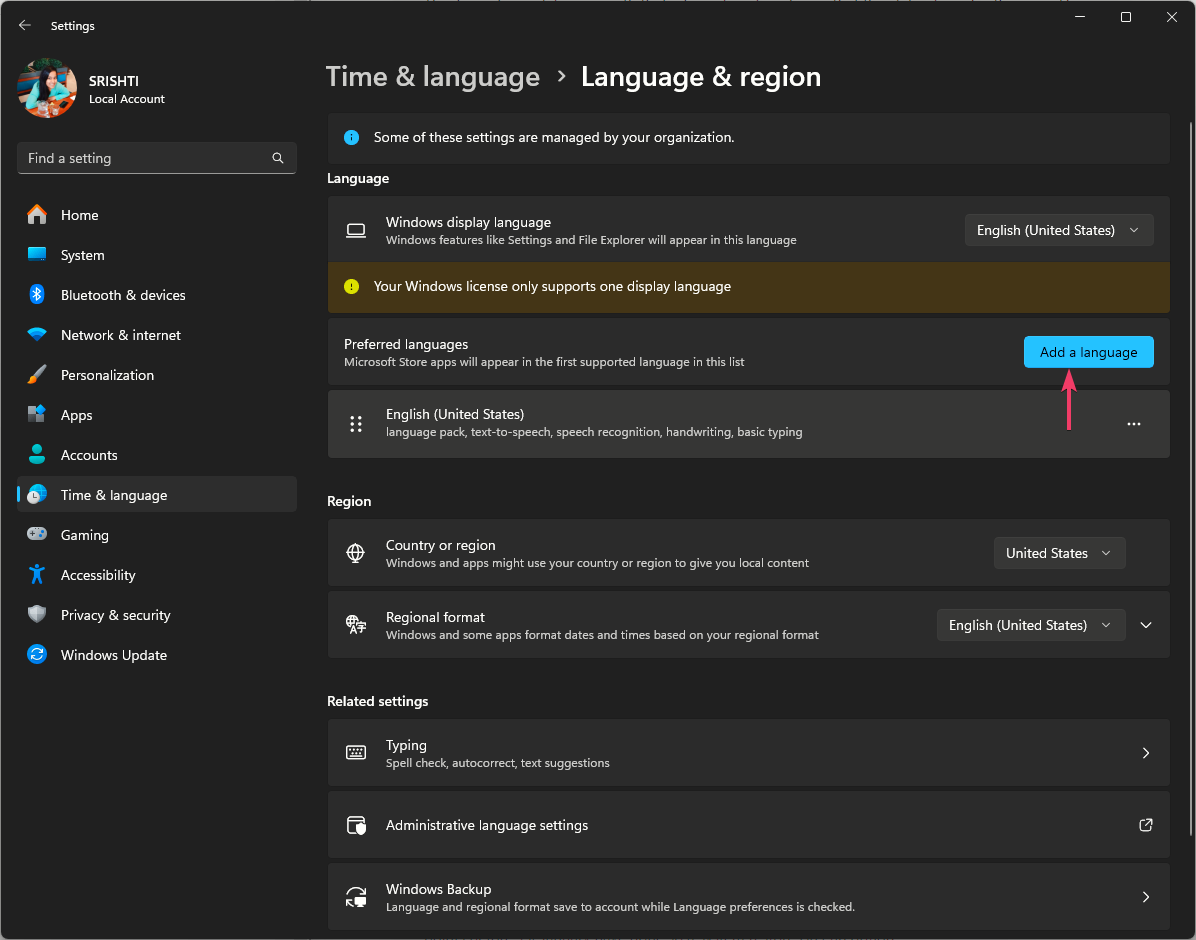Viewport: 1196px width, 940px height.
Task: Click the info icon on the organization banner
Action: 351,137
